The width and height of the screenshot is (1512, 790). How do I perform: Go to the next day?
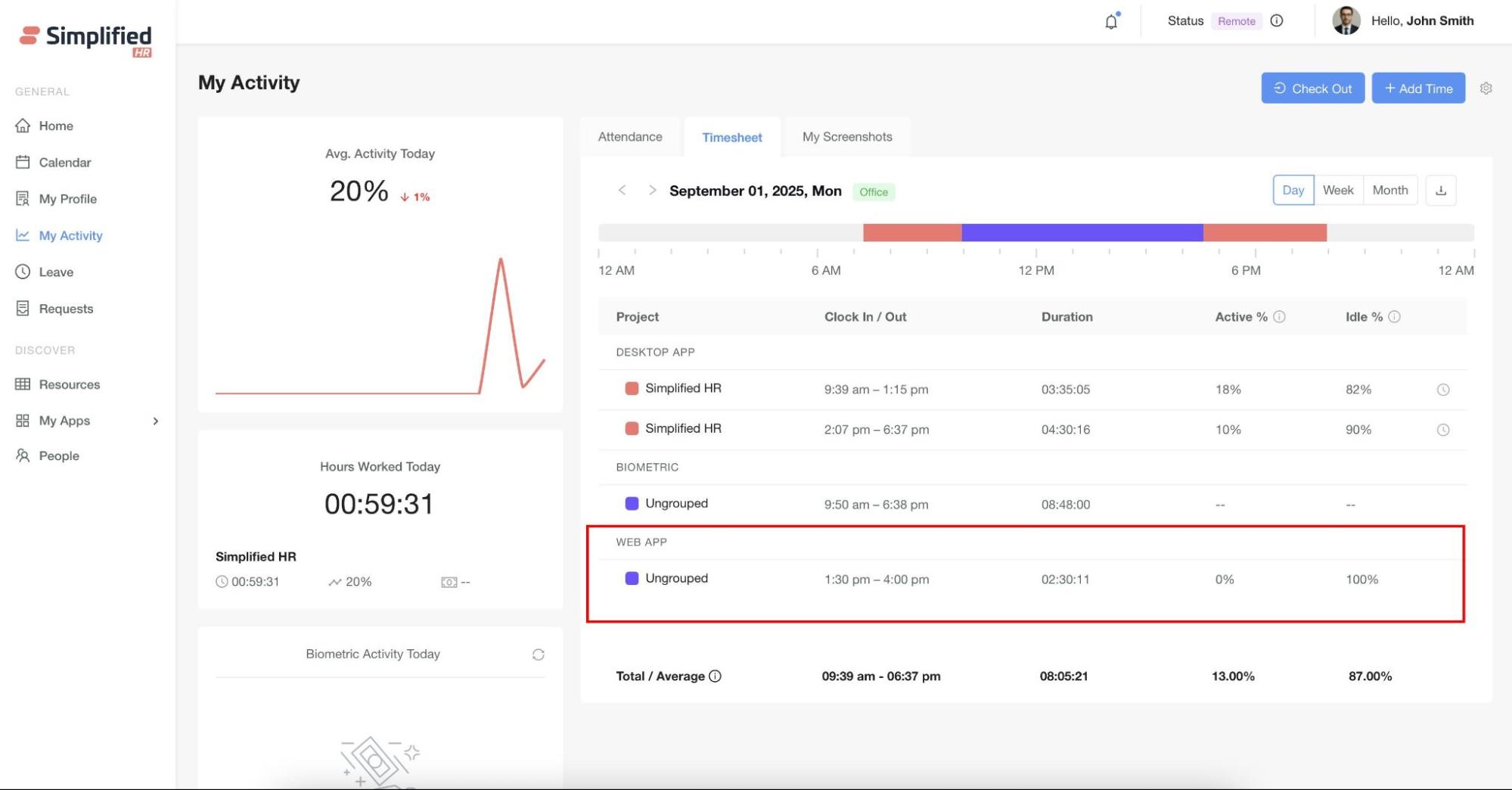click(652, 191)
